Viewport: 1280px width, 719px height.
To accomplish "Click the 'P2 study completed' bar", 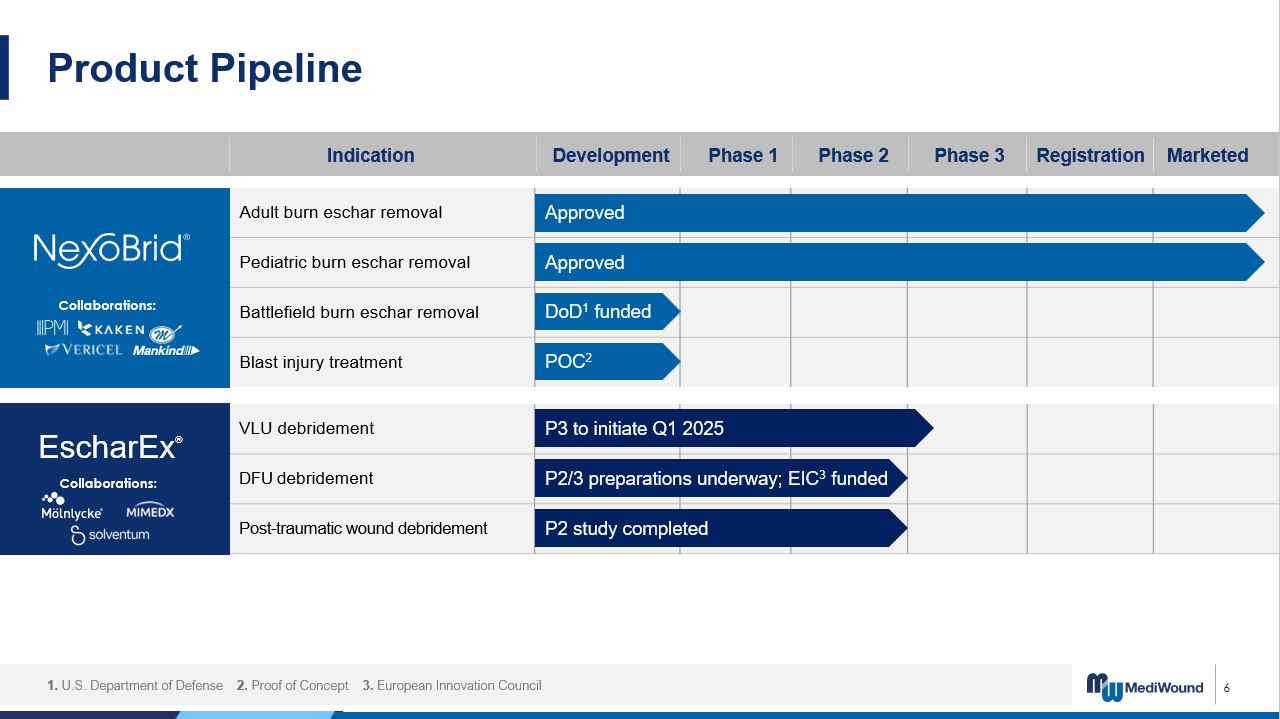I will (x=721, y=528).
